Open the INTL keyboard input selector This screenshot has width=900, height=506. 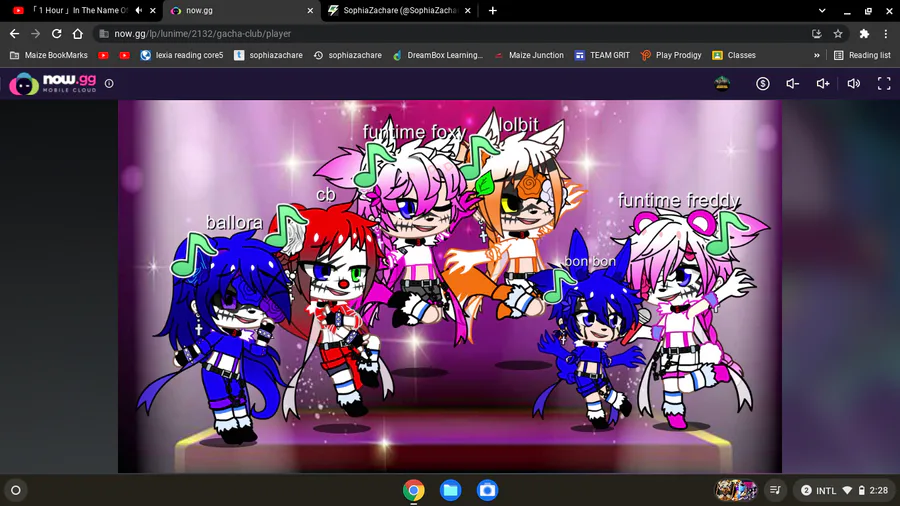pyautogui.click(x=826, y=490)
